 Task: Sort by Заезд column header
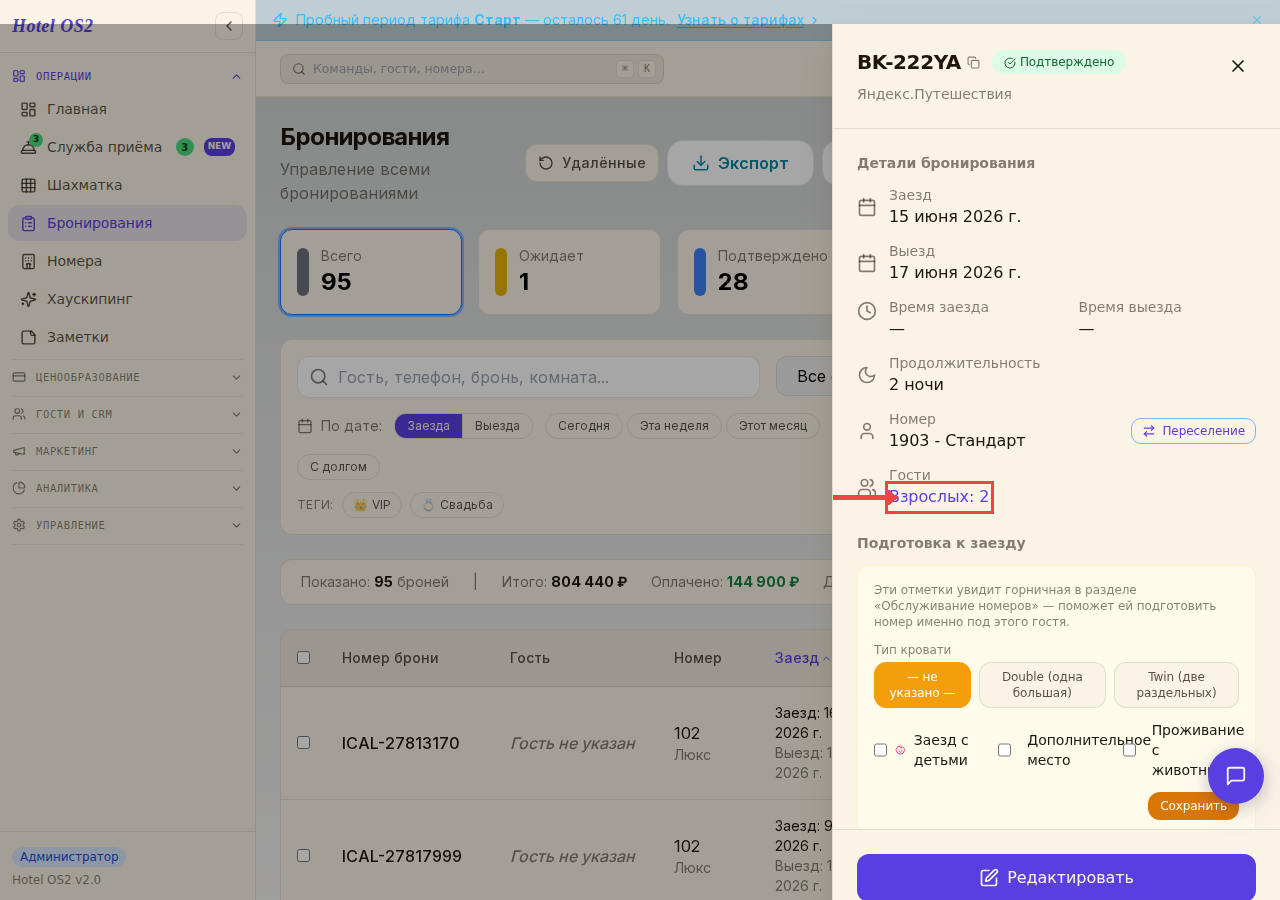[802, 658]
